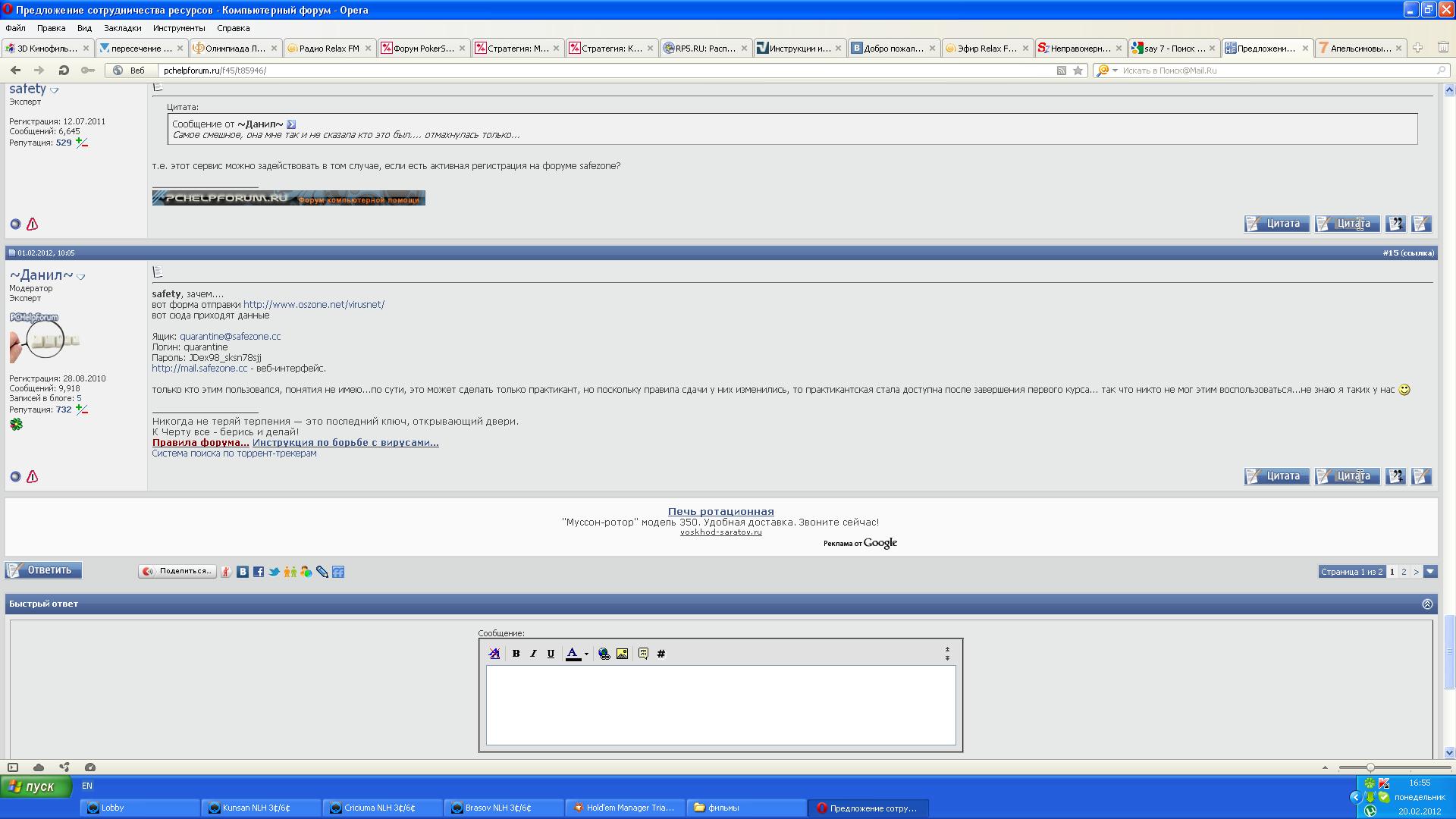
Task: Share via Facebook icon
Action: [x=259, y=572]
